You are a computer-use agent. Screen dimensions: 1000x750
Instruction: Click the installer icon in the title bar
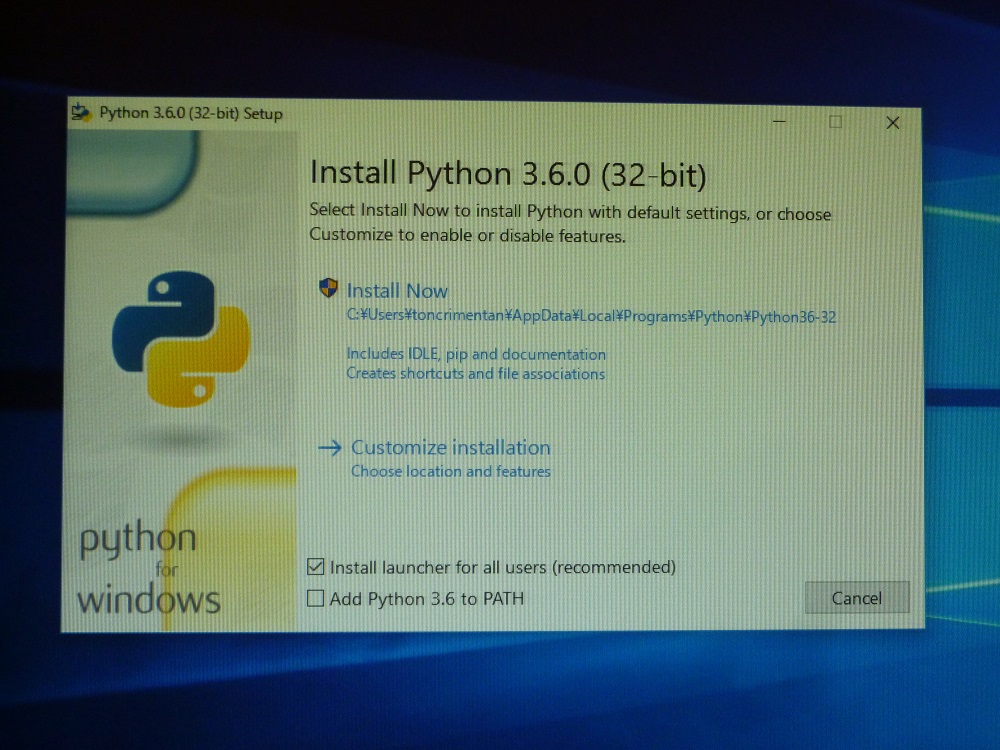tap(81, 112)
